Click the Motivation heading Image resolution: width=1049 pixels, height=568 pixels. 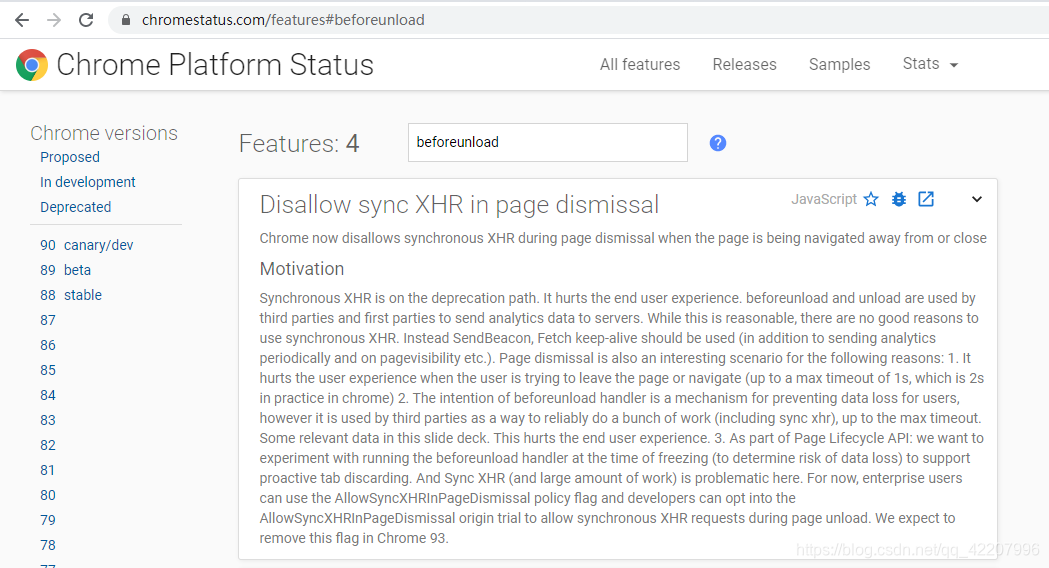[x=302, y=269]
